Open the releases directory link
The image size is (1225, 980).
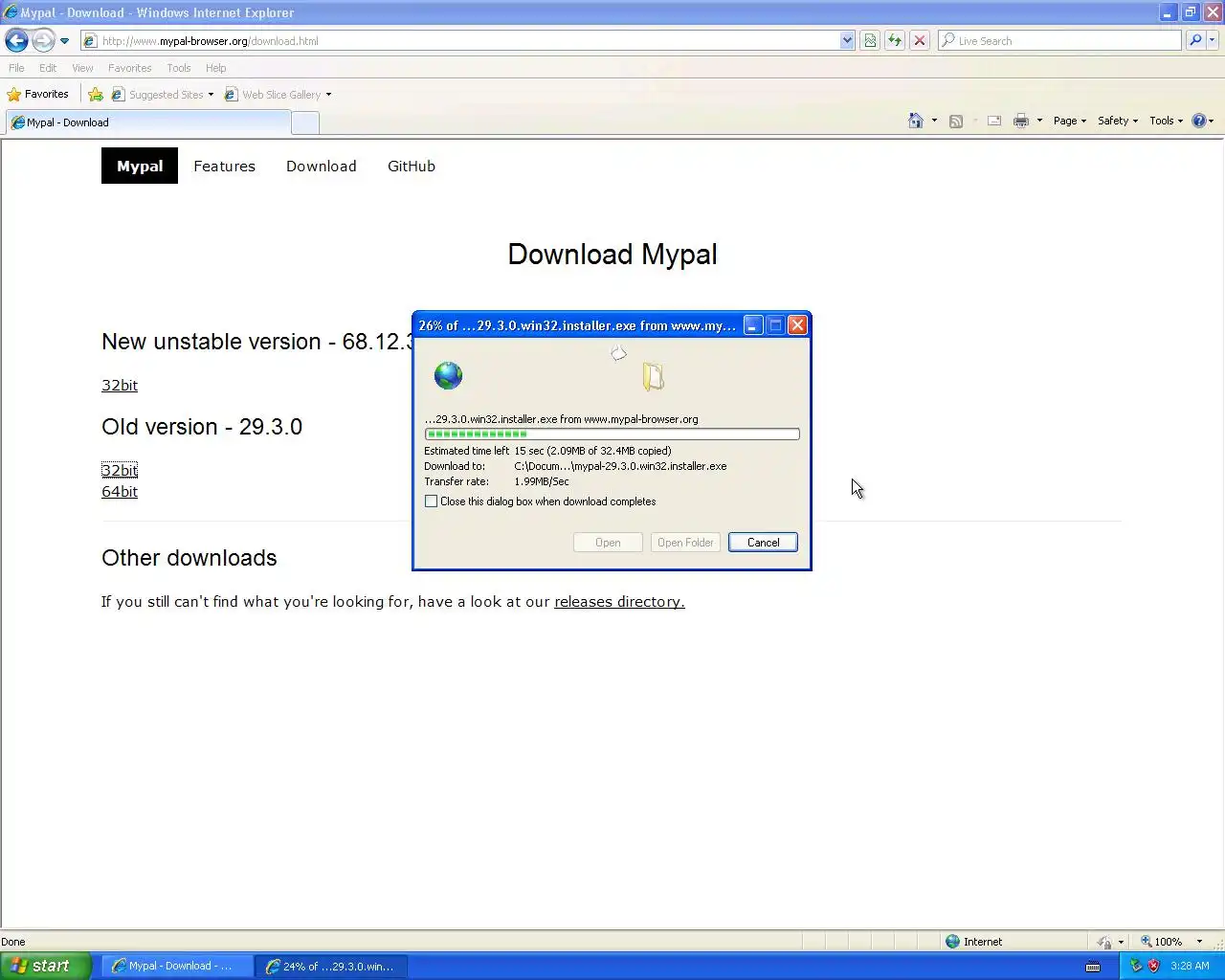point(619,601)
